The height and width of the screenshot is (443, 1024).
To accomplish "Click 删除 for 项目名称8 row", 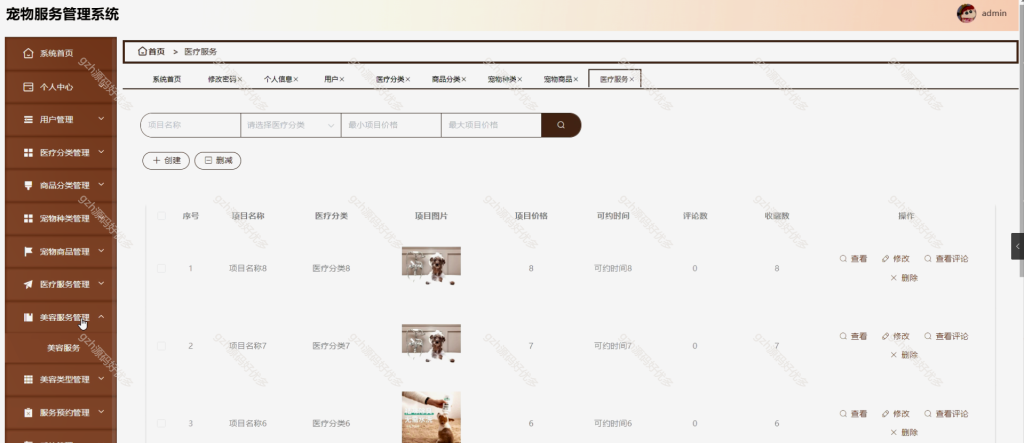I will click(x=904, y=278).
